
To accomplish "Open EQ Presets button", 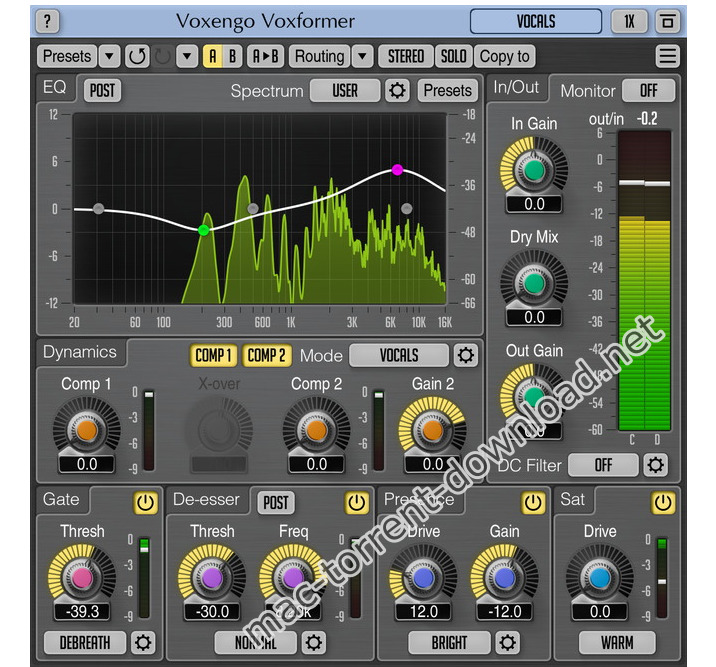I will [x=448, y=90].
